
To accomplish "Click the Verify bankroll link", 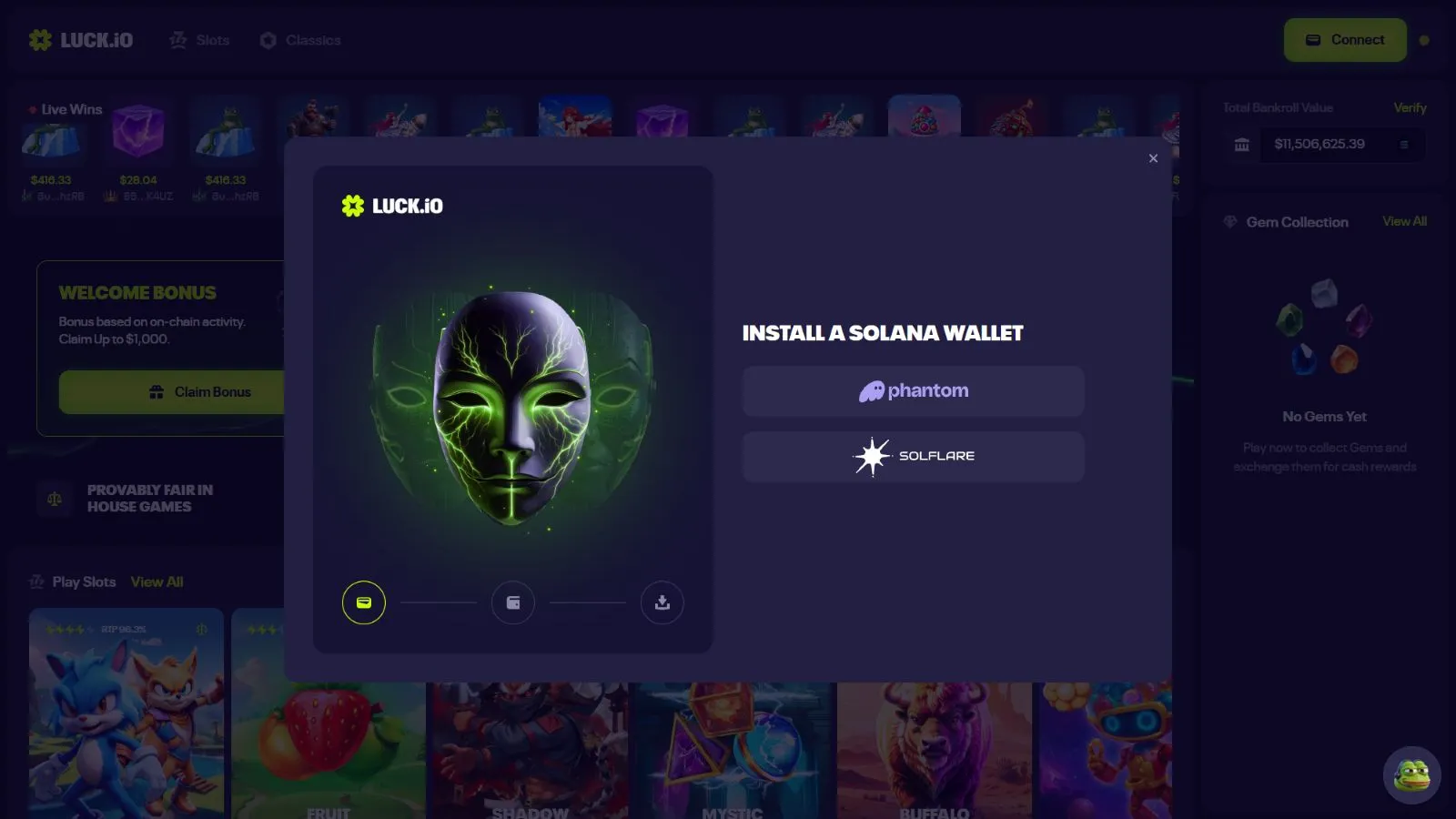I will (1410, 107).
